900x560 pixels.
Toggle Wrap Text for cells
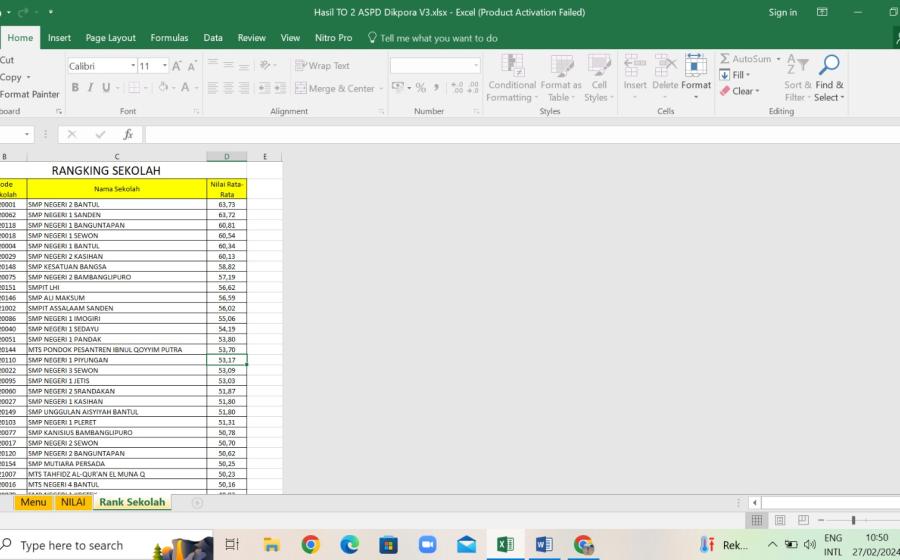pos(322,65)
